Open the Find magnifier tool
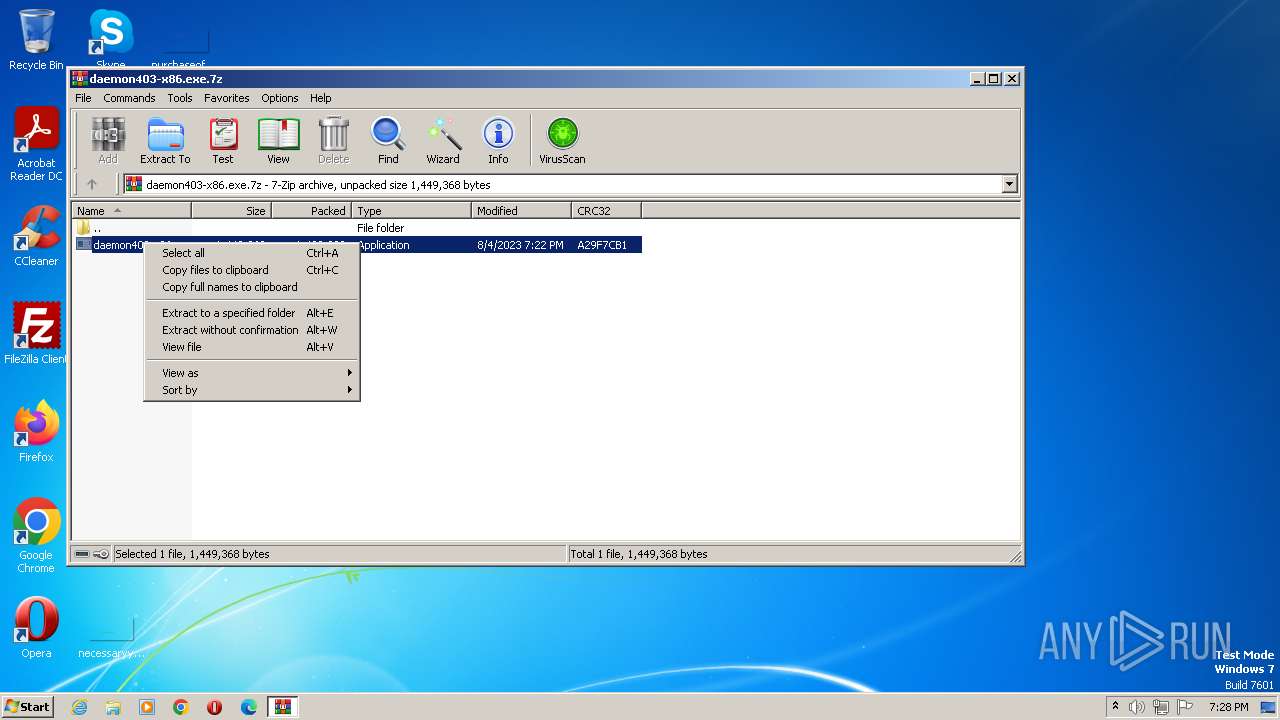The height and width of the screenshot is (720, 1280). tap(388, 140)
